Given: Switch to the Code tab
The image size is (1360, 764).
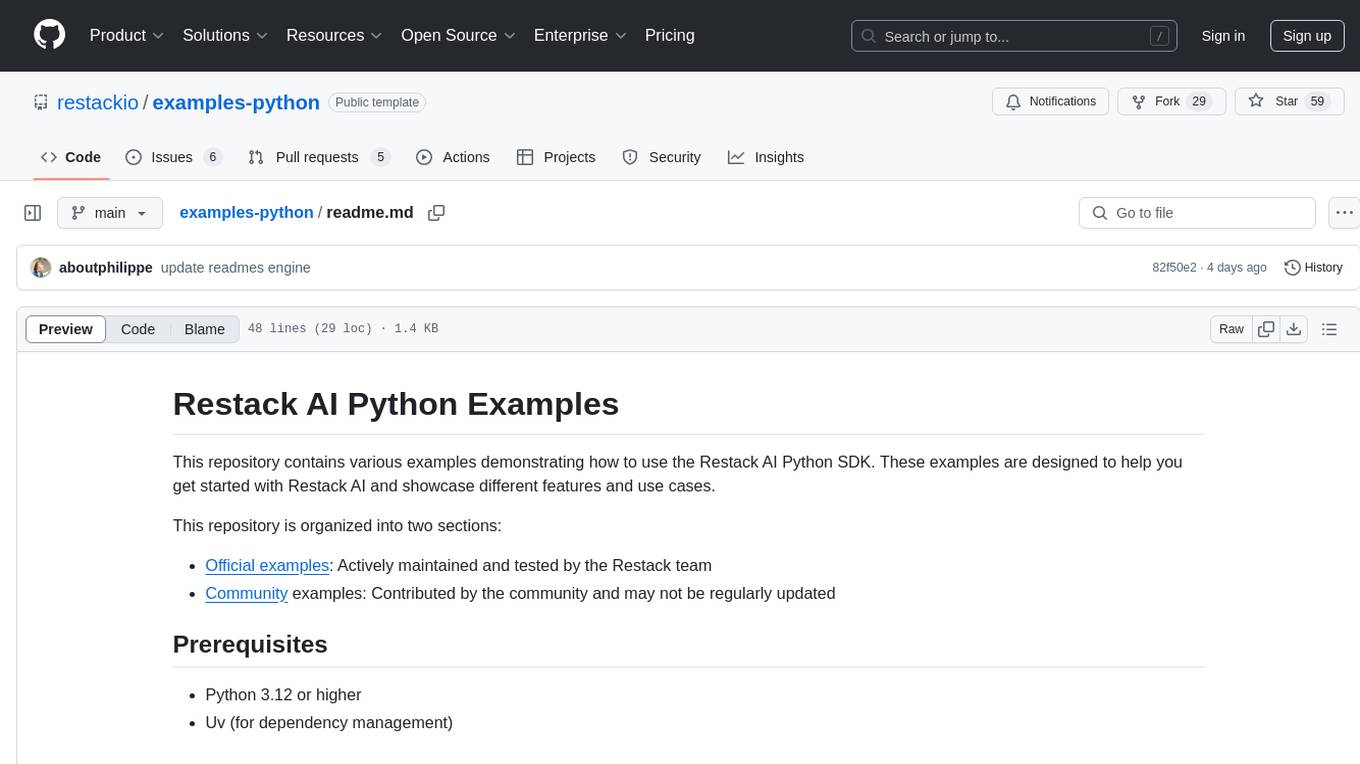Looking at the screenshot, I should point(70,157).
